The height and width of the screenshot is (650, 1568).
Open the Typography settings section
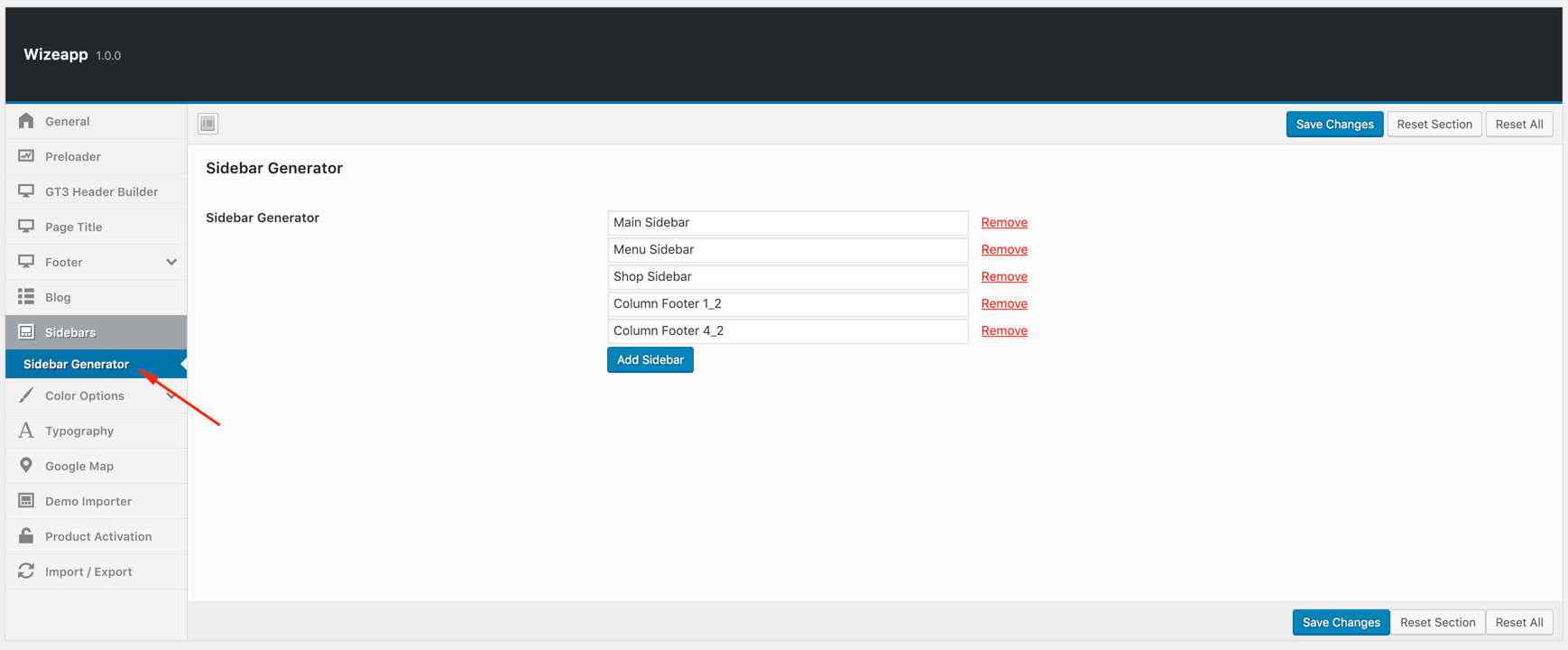[x=96, y=431]
